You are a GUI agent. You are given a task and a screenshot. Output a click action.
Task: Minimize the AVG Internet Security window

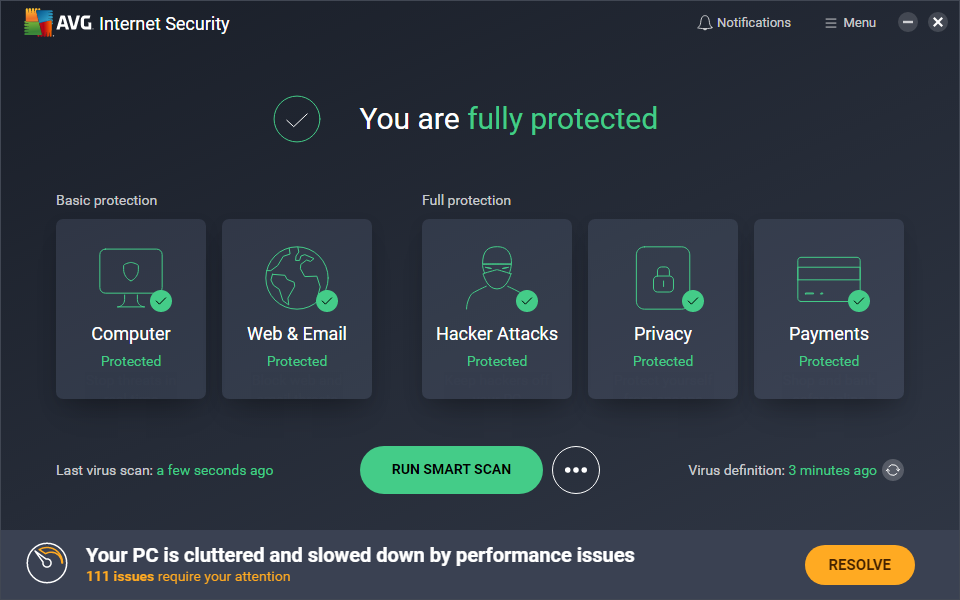click(x=908, y=22)
